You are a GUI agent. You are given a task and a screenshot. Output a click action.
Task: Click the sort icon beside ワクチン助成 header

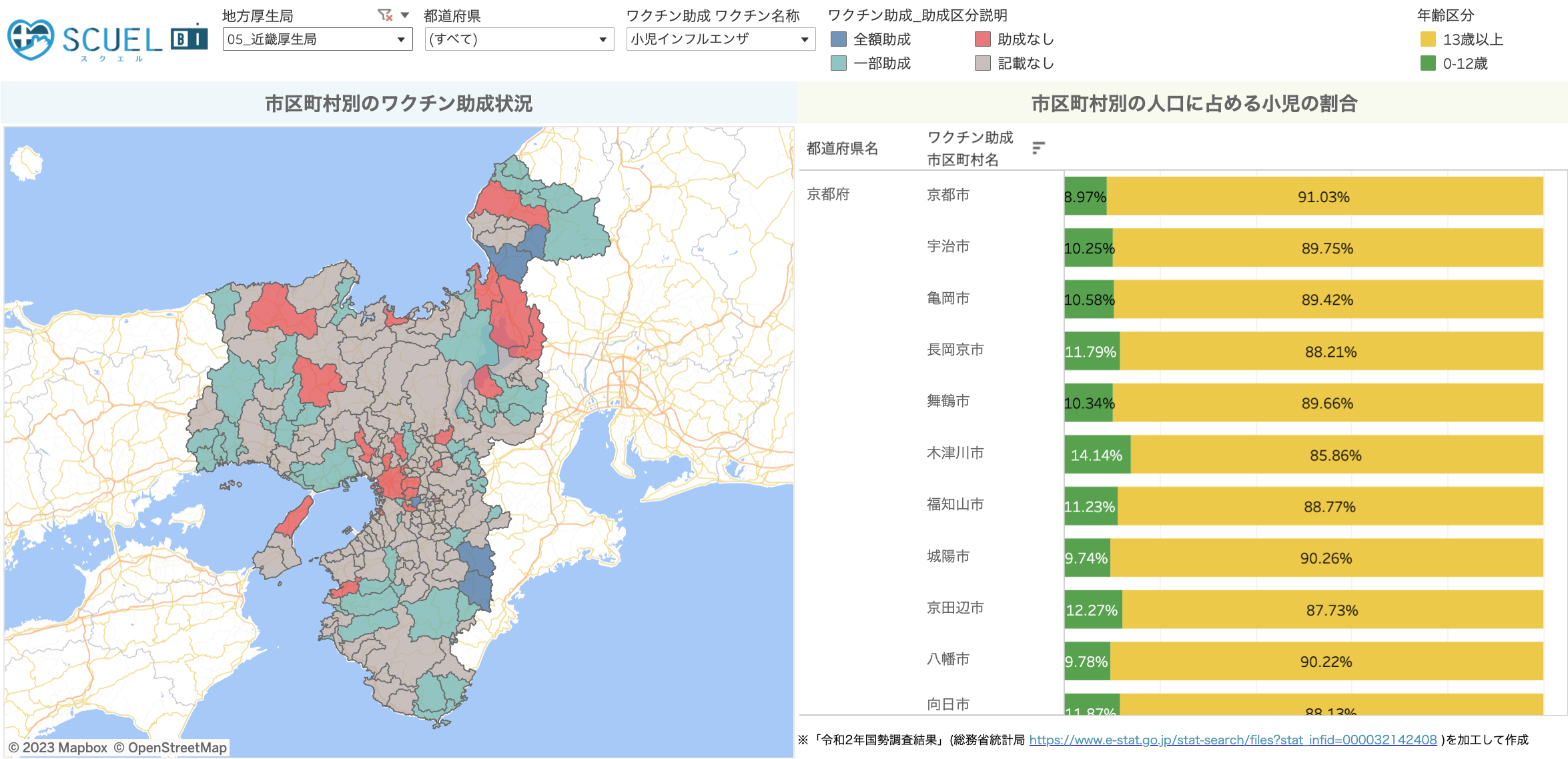coord(1038,148)
